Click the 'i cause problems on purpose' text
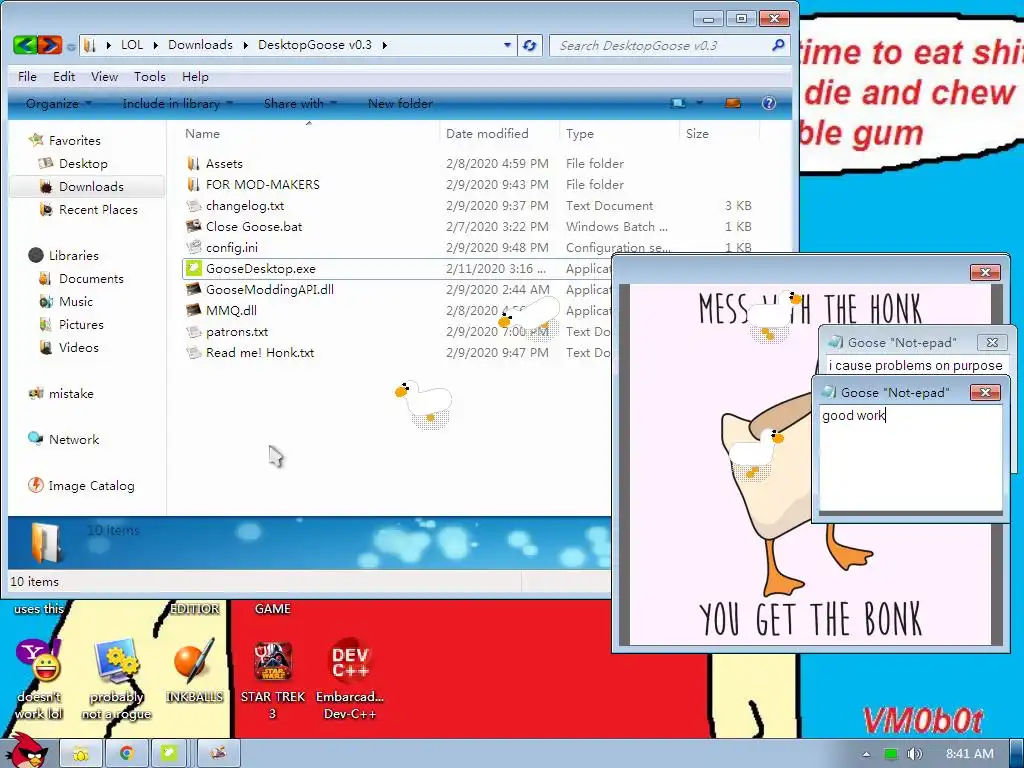Screen dimensions: 1024x768 (x=916, y=366)
